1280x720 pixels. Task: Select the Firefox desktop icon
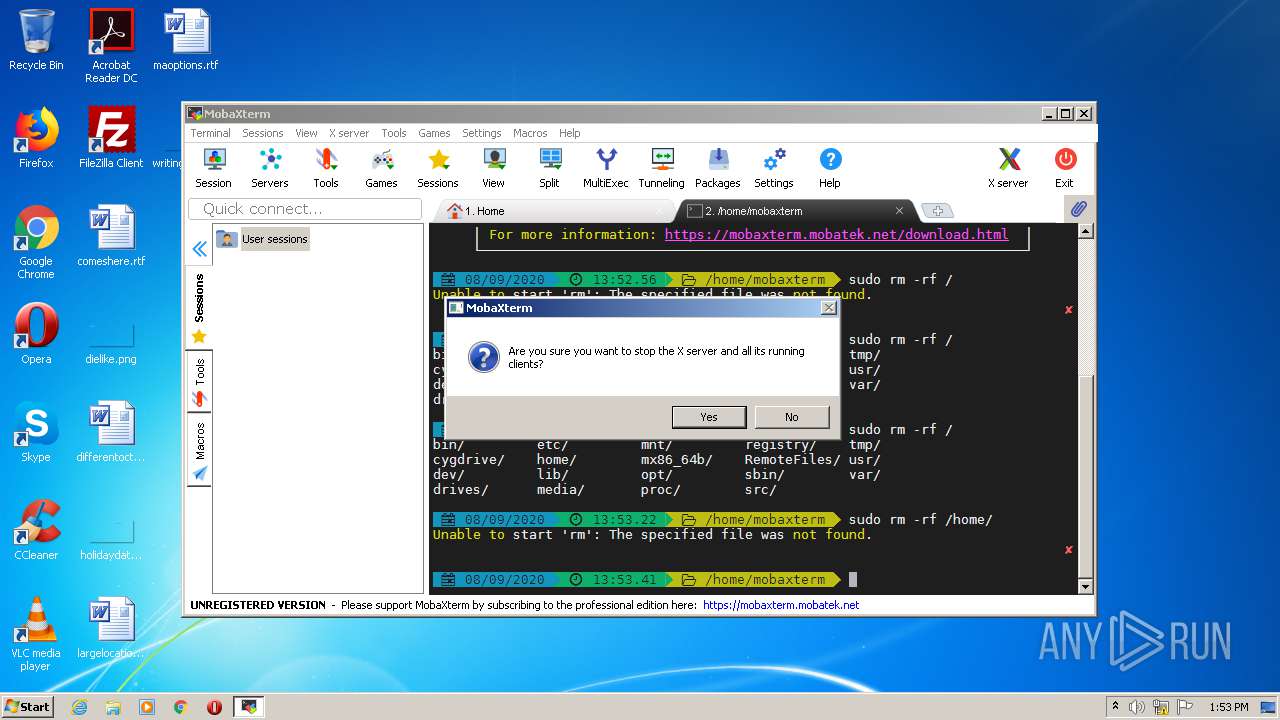pyautogui.click(x=36, y=138)
